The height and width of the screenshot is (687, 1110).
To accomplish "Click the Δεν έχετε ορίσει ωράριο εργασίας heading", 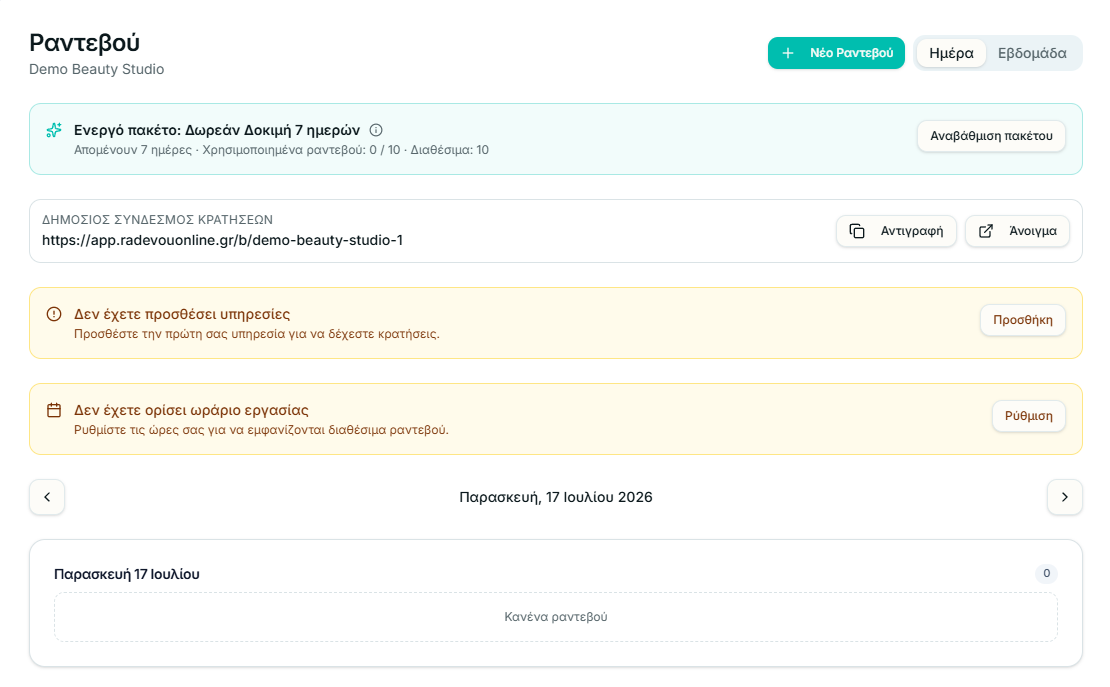I will 191,410.
